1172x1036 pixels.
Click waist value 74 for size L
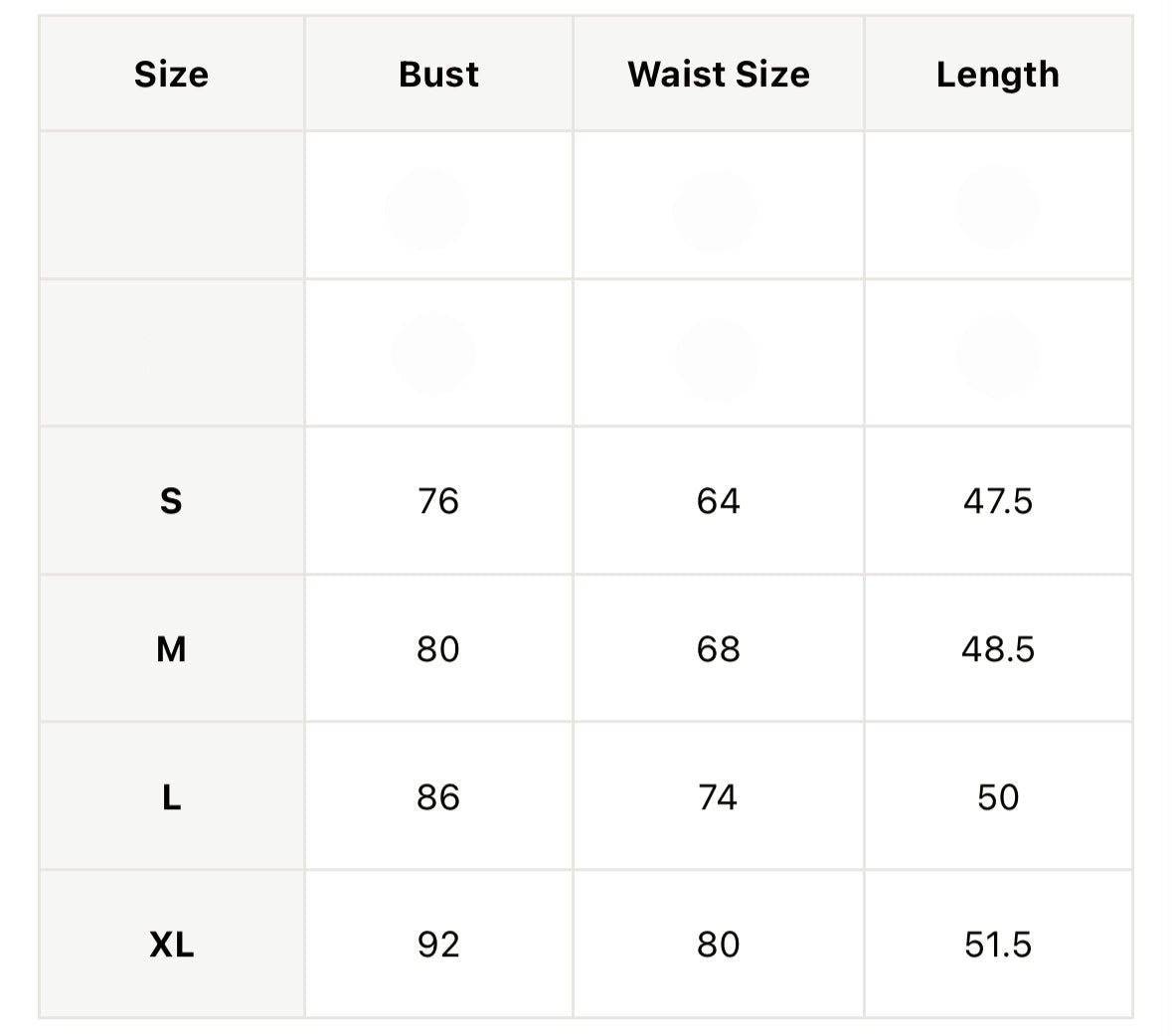[x=719, y=797]
